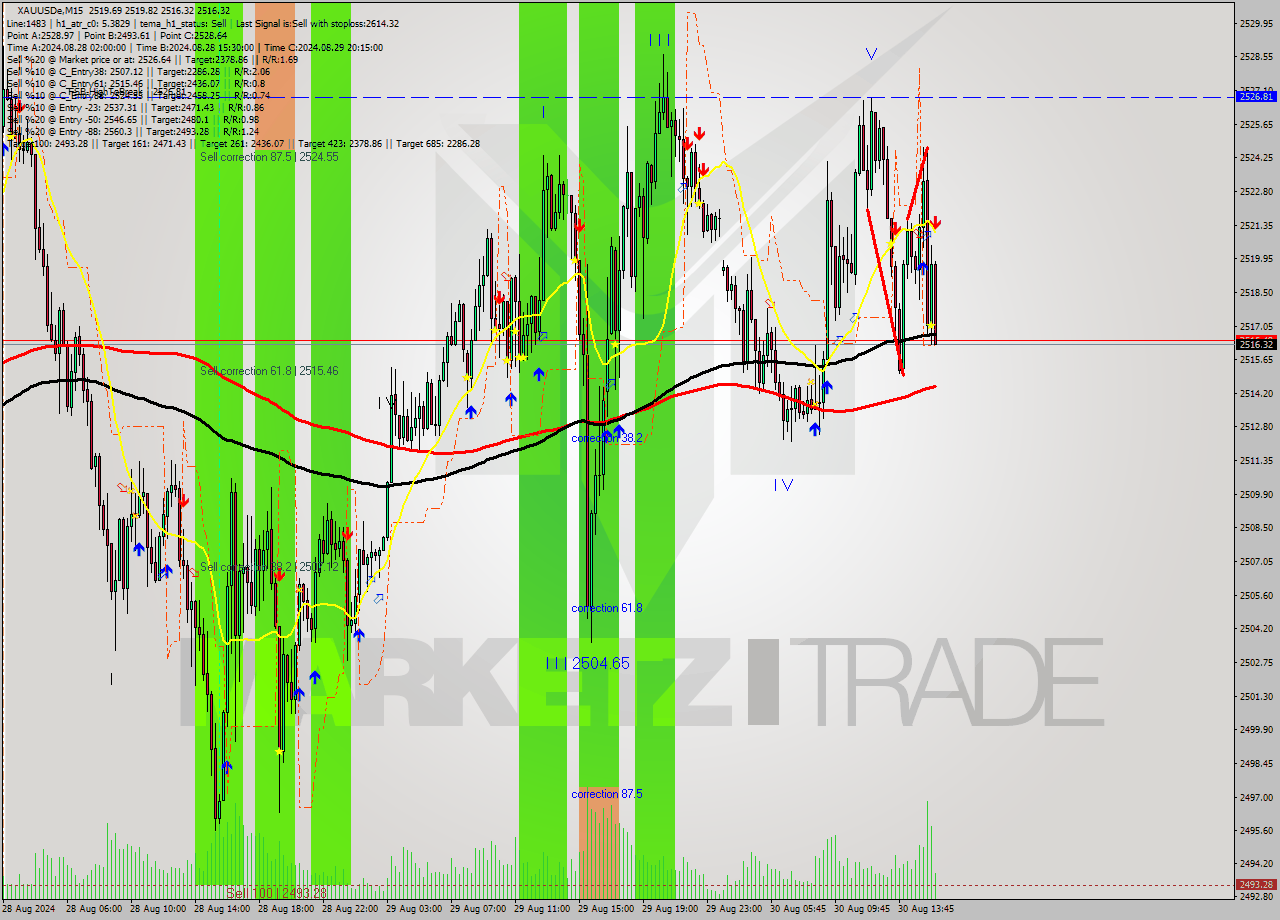
Task: Click the '28 Aug 22:00' time label
Action: 351,909
